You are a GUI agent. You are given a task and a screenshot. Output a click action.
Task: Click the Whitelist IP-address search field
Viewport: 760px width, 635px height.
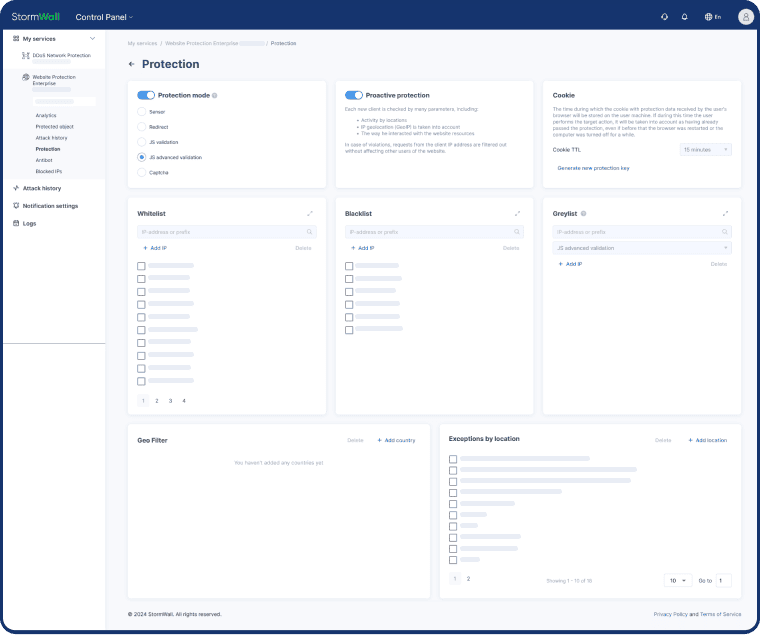(x=225, y=231)
